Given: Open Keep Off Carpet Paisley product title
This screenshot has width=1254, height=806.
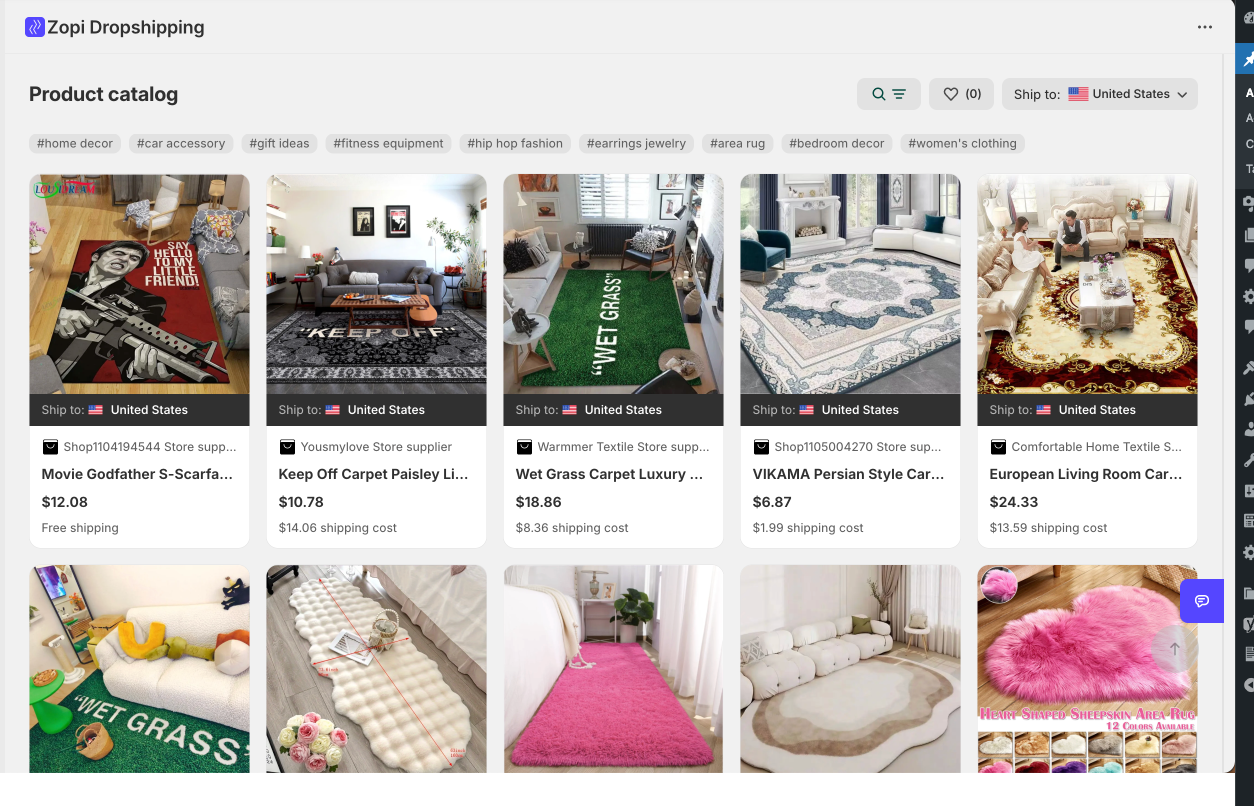Looking at the screenshot, I should click(x=373, y=474).
